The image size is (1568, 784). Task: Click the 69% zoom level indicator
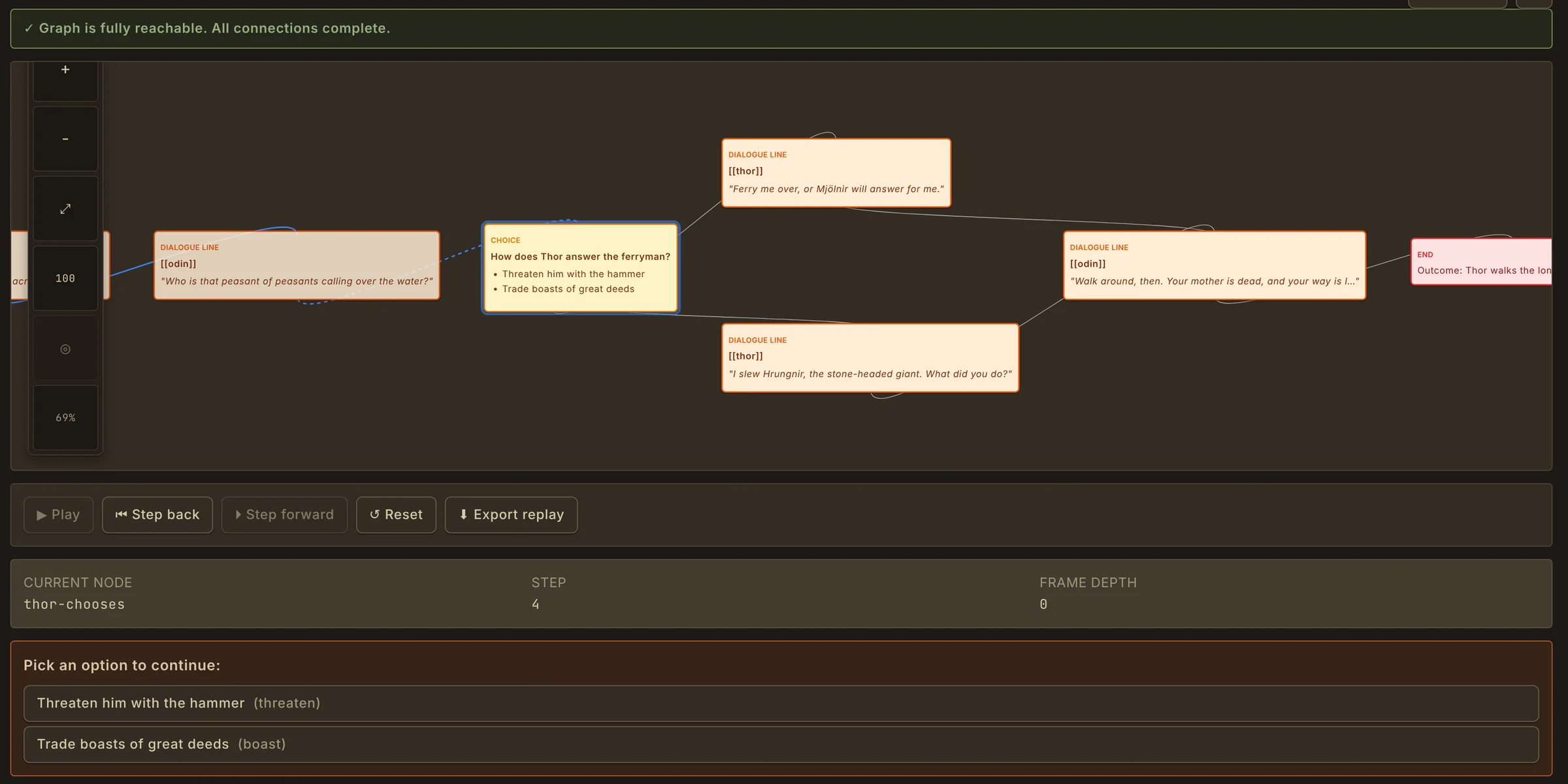click(x=65, y=417)
